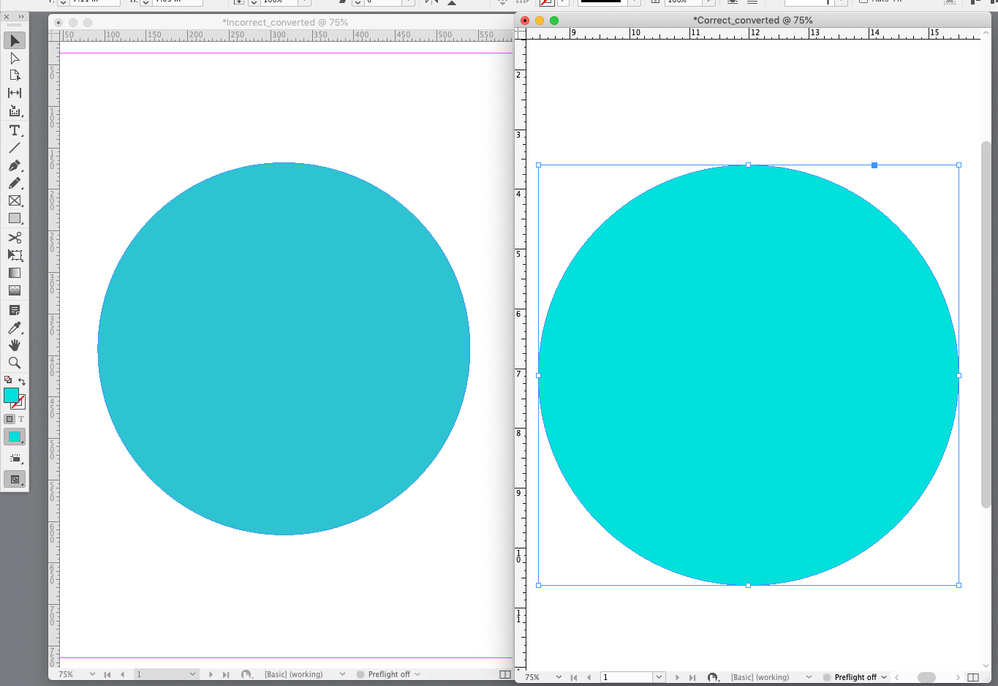Go to previous page in Correct_converted window
Screen dimensions: 998x686
pyautogui.click(x=589, y=678)
